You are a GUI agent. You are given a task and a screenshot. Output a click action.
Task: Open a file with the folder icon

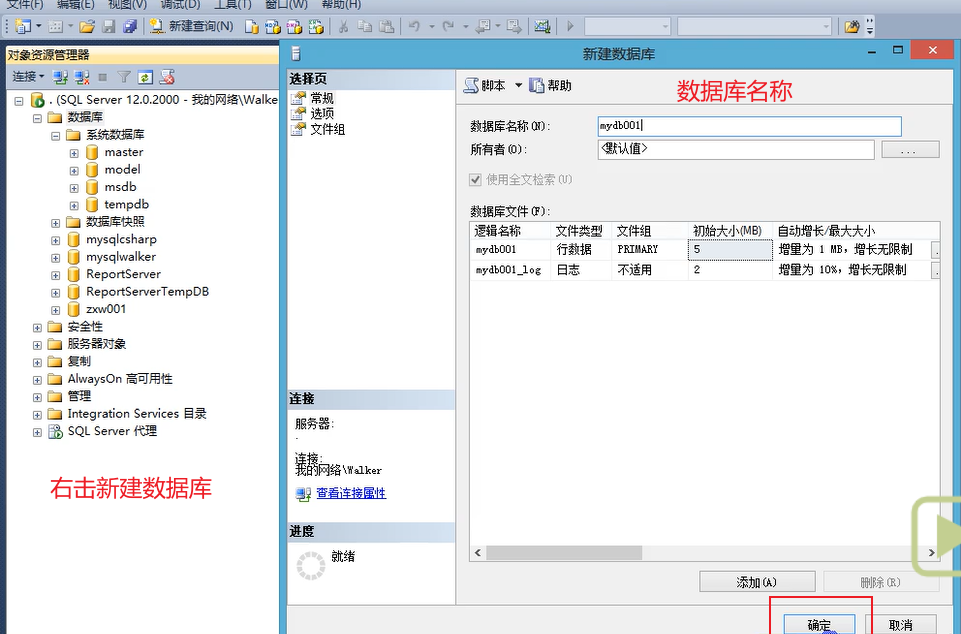click(x=87, y=26)
